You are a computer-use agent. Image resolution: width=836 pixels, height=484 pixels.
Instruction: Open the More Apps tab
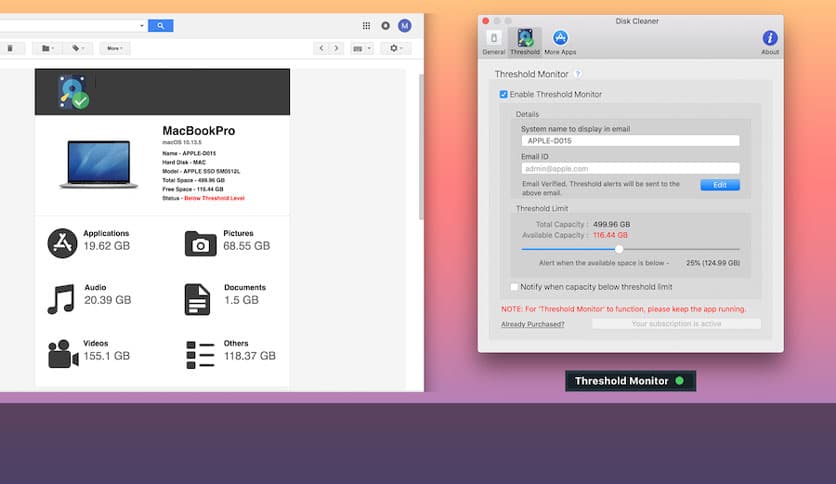[x=560, y=42]
